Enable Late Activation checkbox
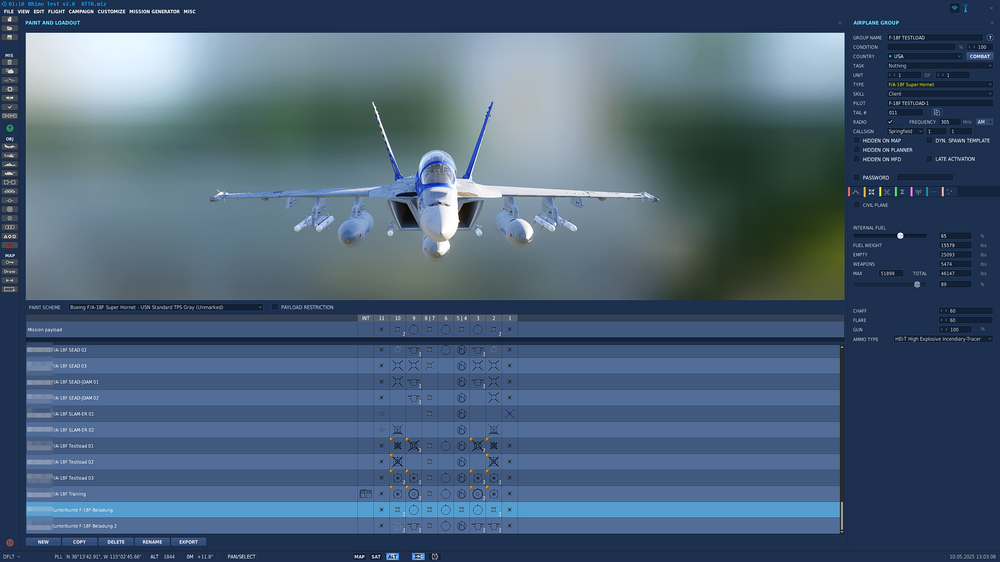The width and height of the screenshot is (1000, 562). pos(929,159)
